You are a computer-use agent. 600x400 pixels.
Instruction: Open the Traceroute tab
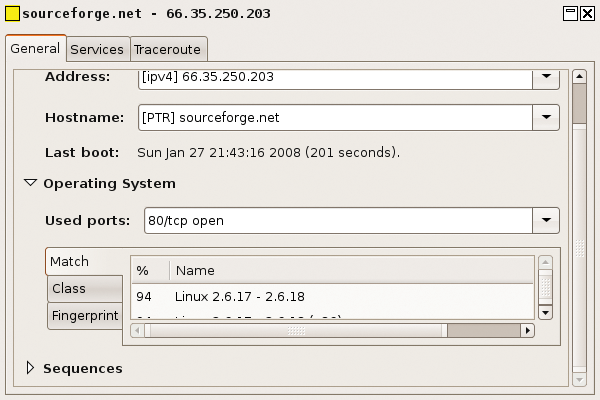(x=168, y=50)
